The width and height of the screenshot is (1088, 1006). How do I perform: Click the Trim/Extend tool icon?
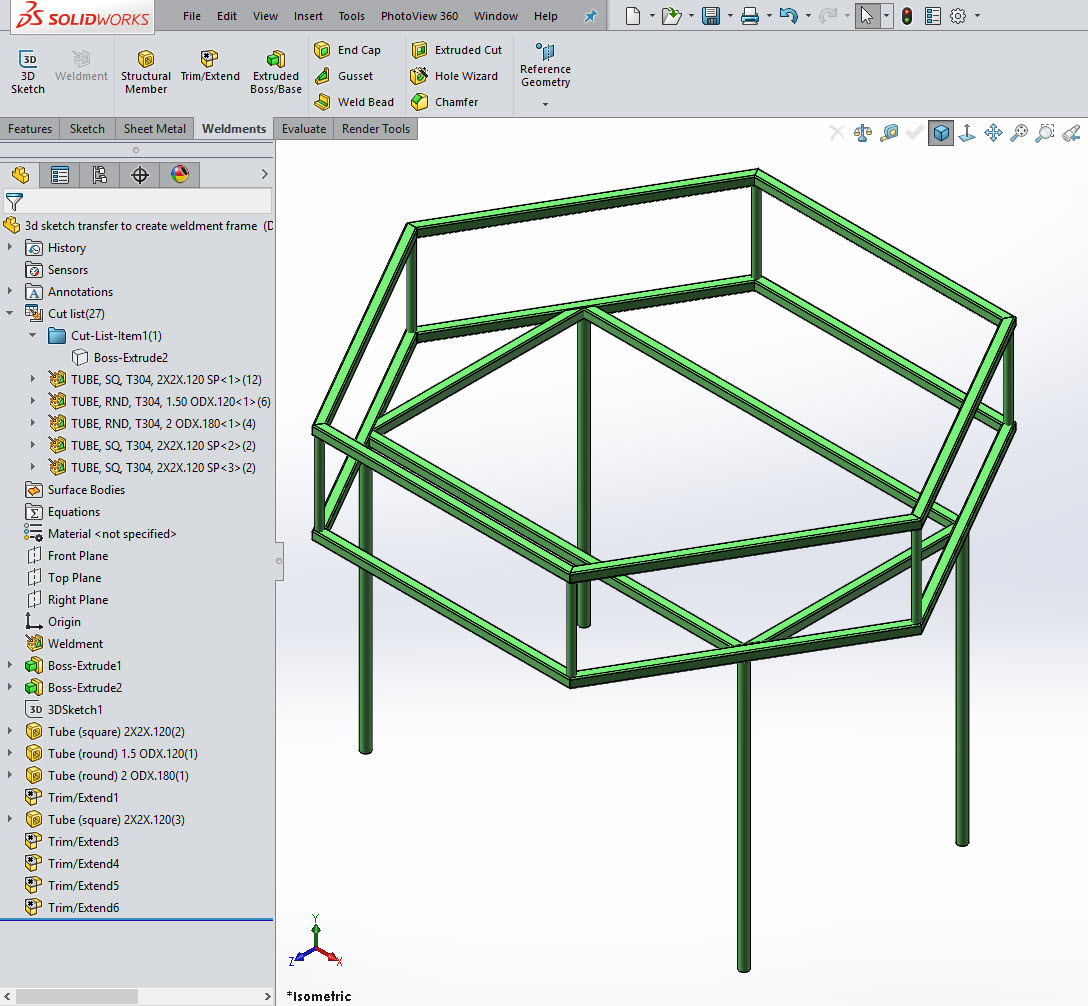209,60
